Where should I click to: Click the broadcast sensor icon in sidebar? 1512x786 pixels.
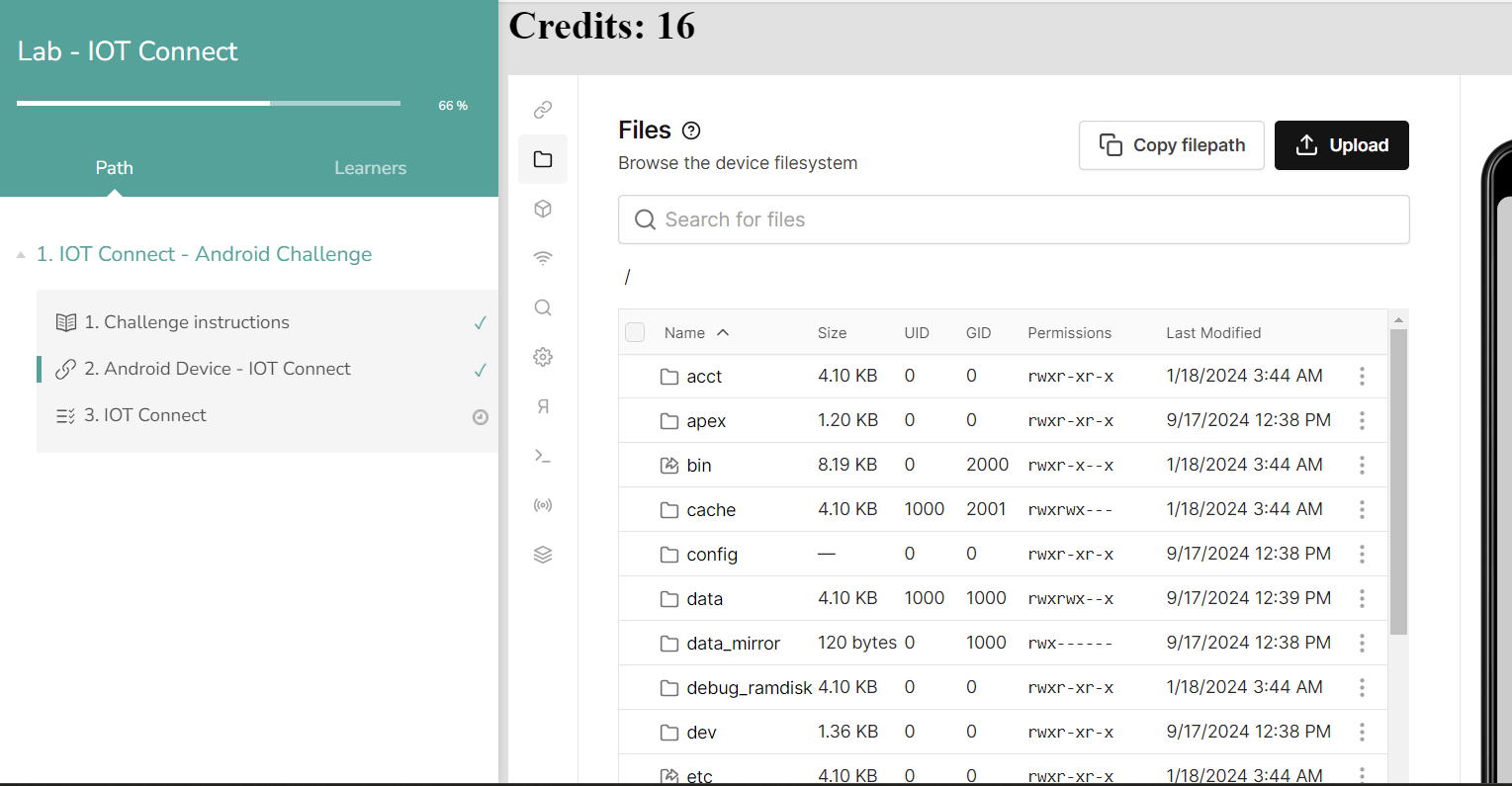tap(543, 505)
